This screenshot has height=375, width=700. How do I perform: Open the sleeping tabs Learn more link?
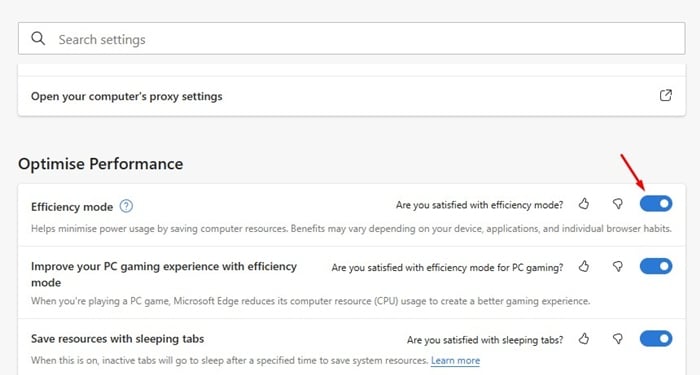(x=455, y=360)
